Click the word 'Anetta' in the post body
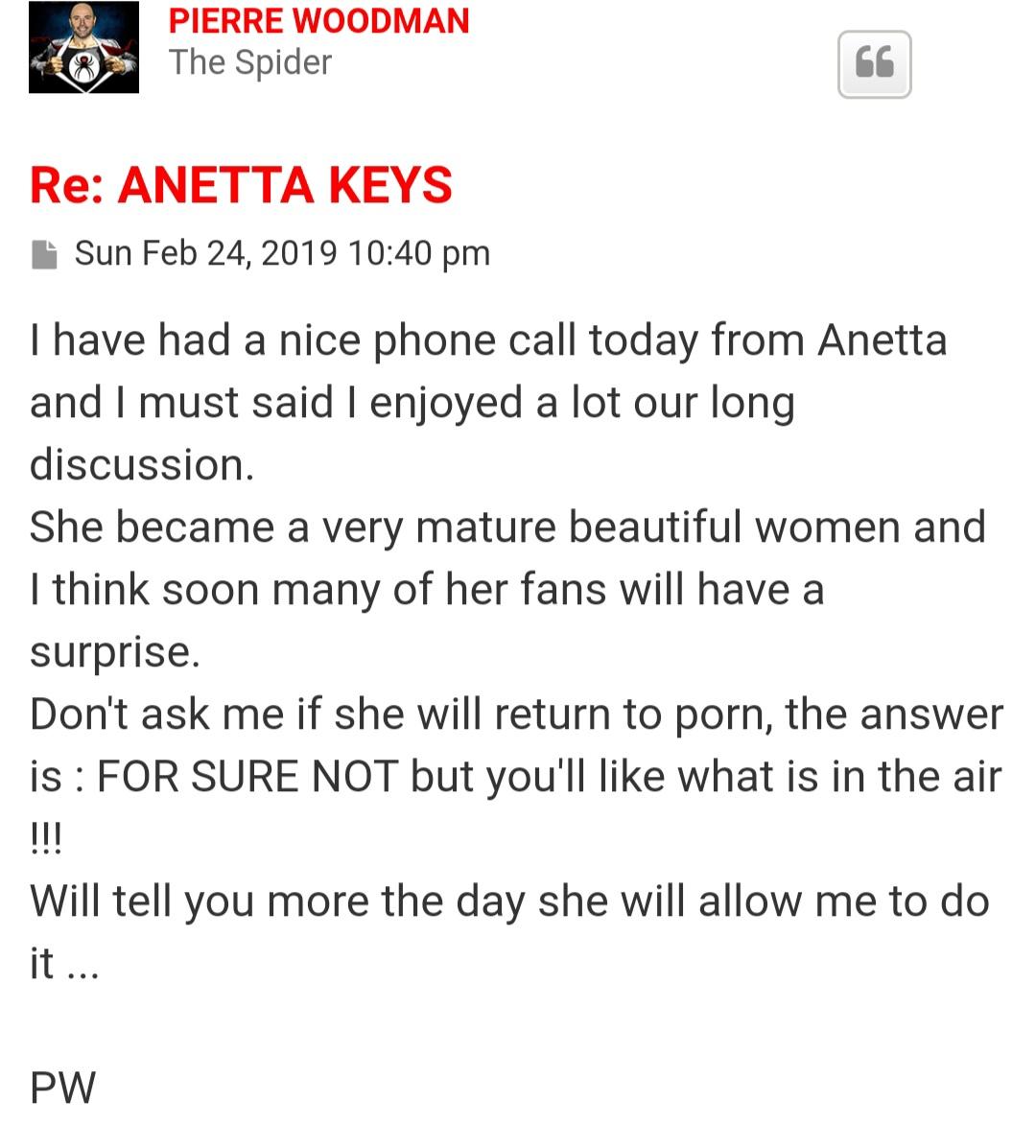 (x=882, y=340)
